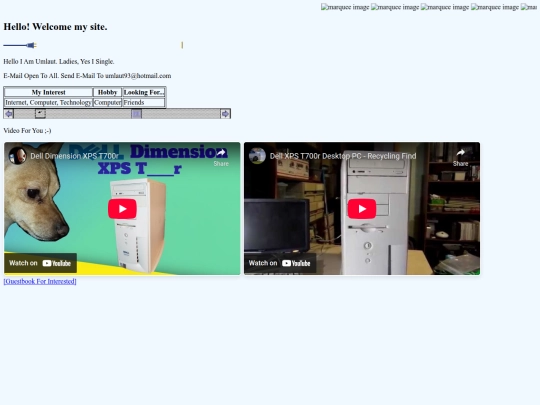Share the Recycling Find video
This screenshot has height=405, width=540.
tap(460, 157)
